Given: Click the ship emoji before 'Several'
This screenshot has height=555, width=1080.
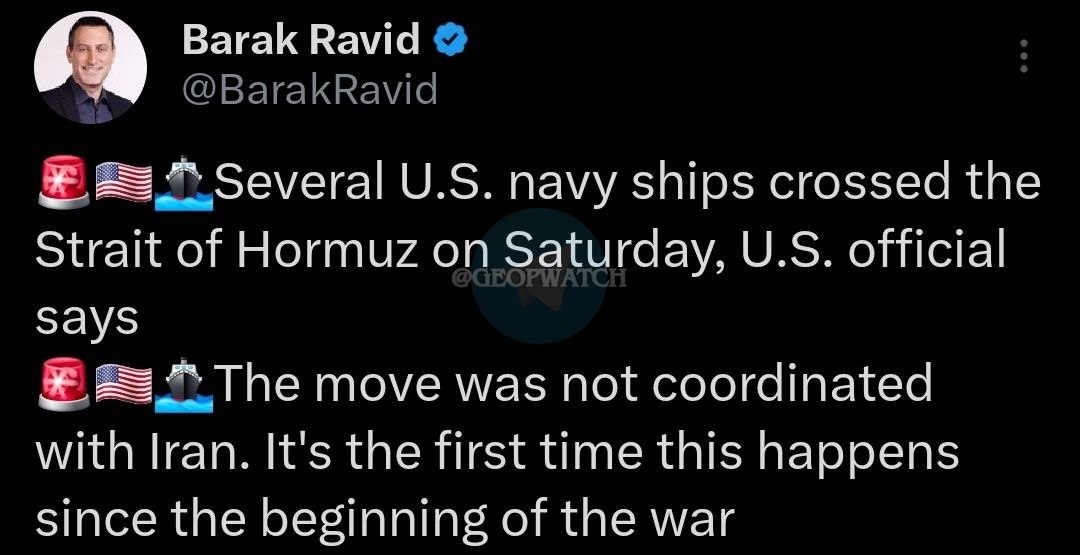Looking at the screenshot, I should tap(181, 184).
